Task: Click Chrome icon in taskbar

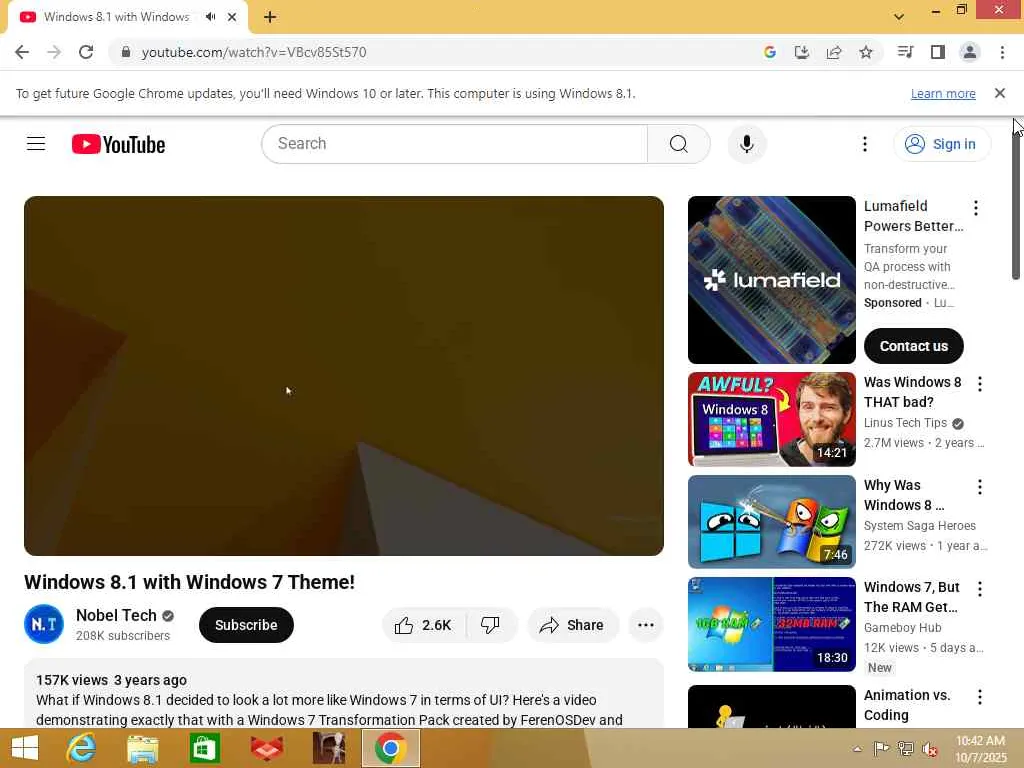Action: pos(391,748)
